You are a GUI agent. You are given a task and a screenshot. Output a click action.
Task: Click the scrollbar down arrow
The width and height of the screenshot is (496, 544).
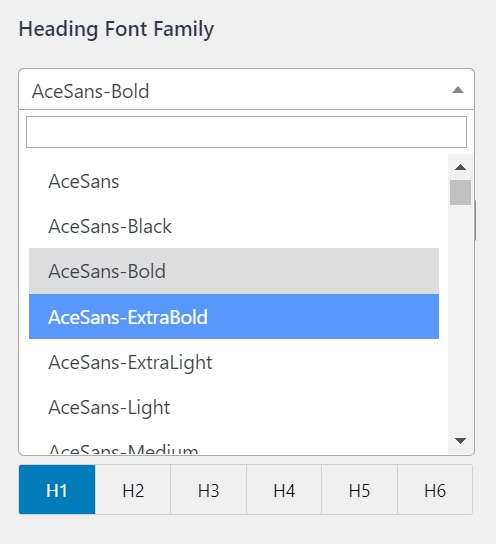460,441
